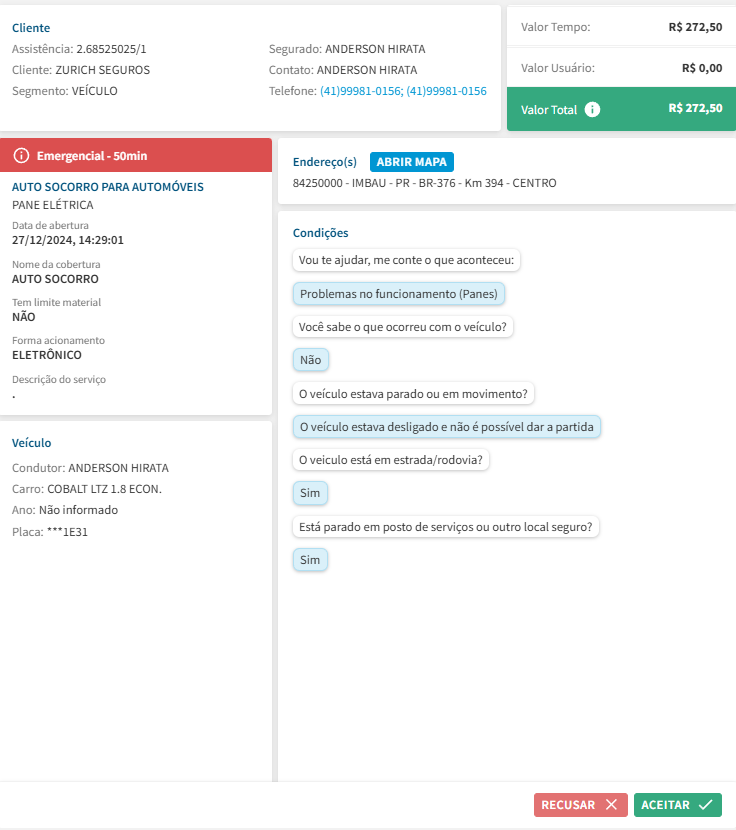Click license plate ***1E31
Image resolution: width=736 pixels, height=830 pixels.
(x=67, y=532)
